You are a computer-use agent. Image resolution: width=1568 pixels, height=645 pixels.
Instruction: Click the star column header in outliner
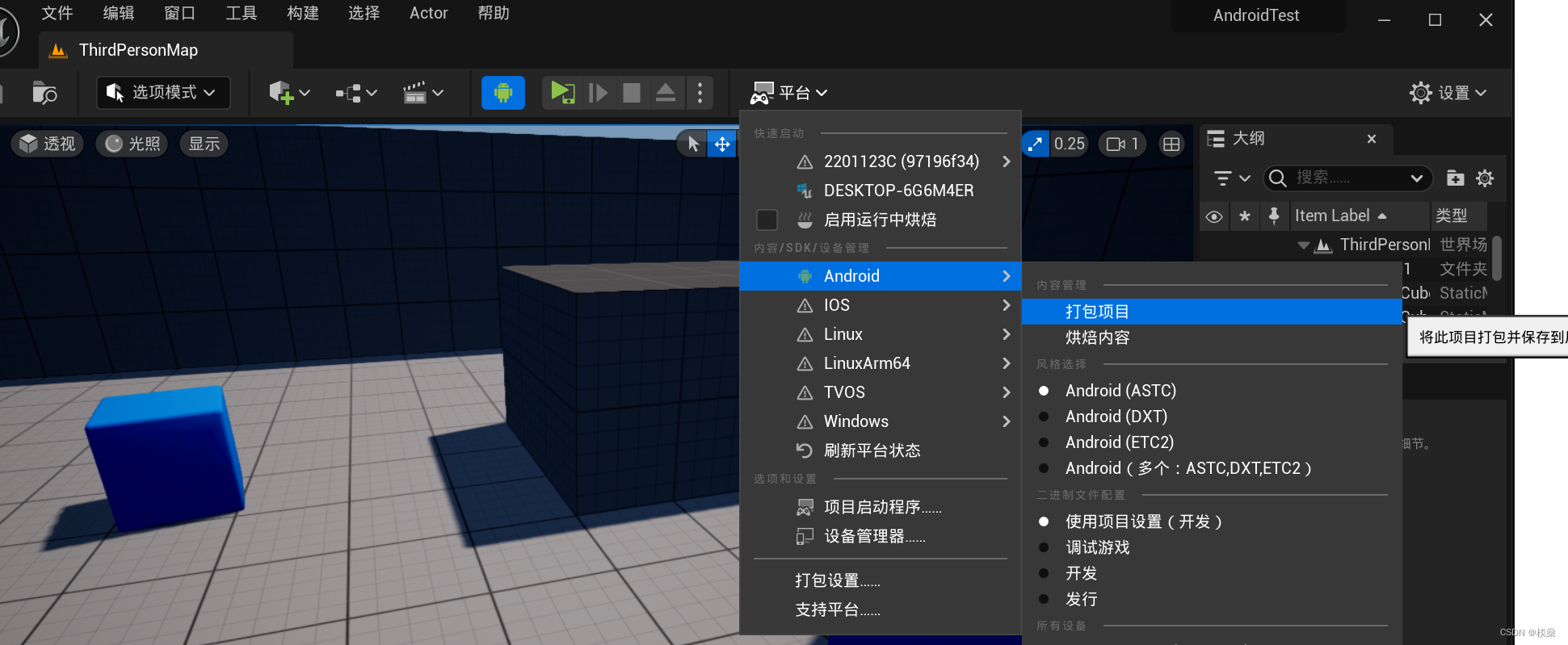tap(1245, 216)
